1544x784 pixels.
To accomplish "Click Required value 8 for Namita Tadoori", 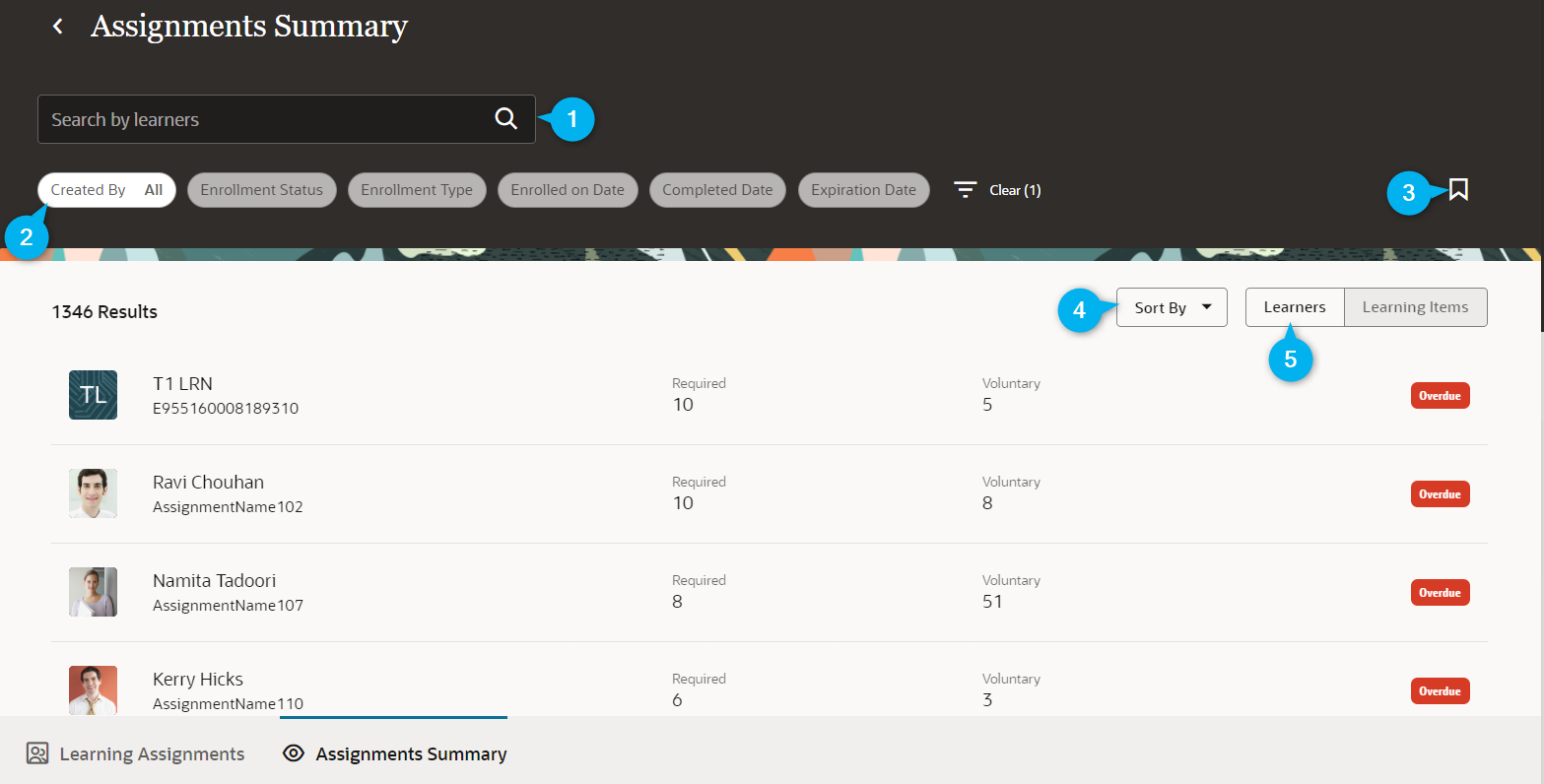I will click(677, 602).
